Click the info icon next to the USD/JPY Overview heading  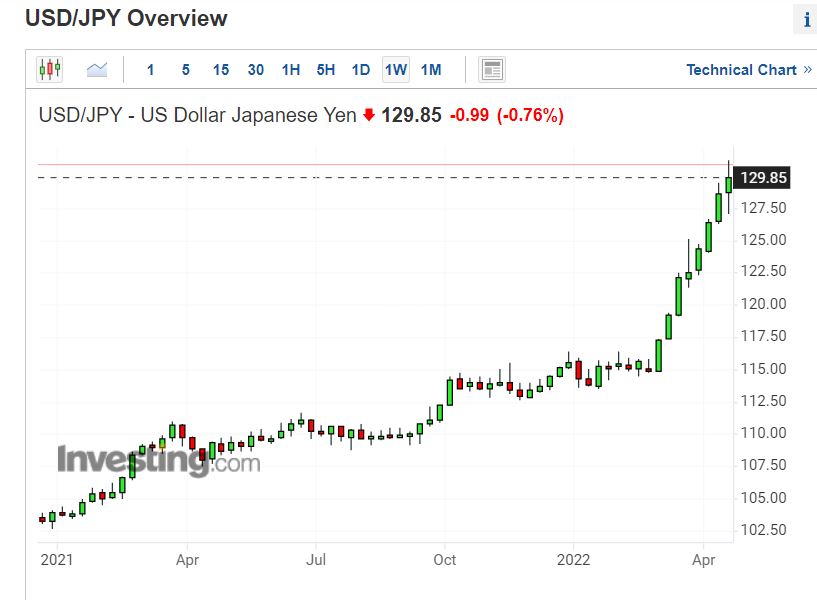[806, 20]
